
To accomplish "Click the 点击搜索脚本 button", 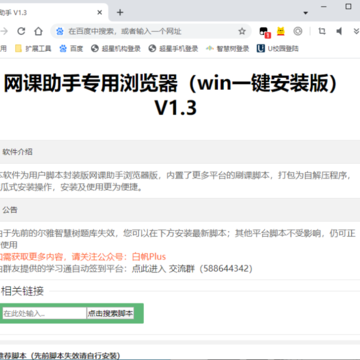I will pos(110,313).
